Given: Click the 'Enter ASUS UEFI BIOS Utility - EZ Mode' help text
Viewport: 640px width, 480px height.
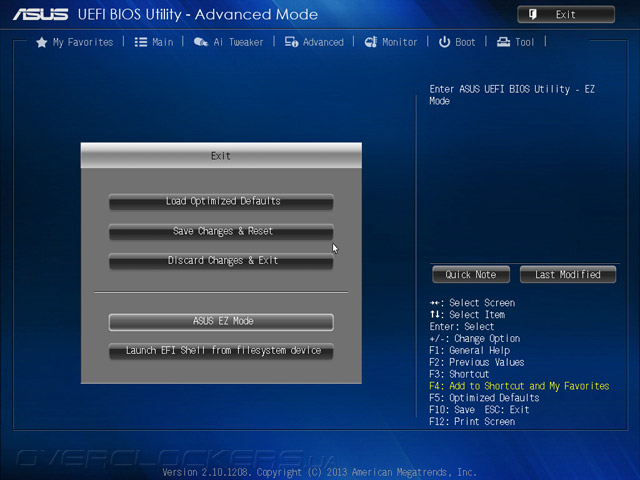Looking at the screenshot, I should [x=512, y=95].
